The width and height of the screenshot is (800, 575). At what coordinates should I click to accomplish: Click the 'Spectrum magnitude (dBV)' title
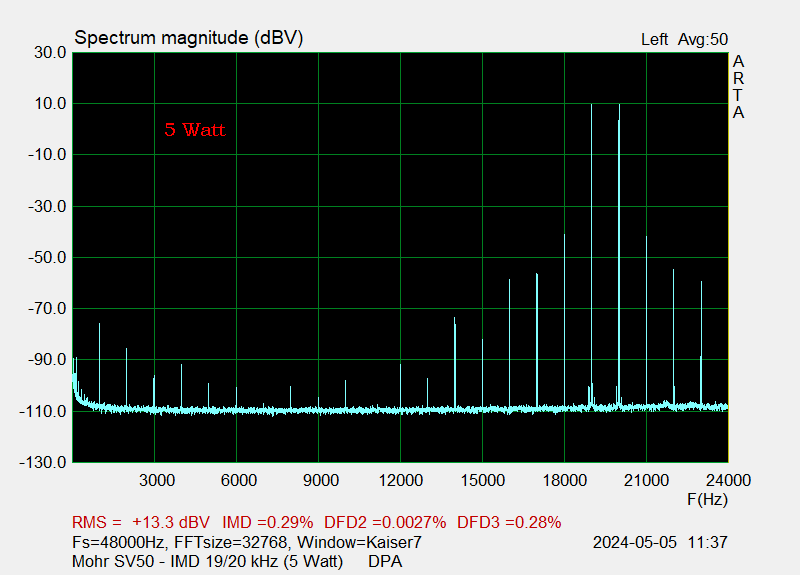[189, 38]
